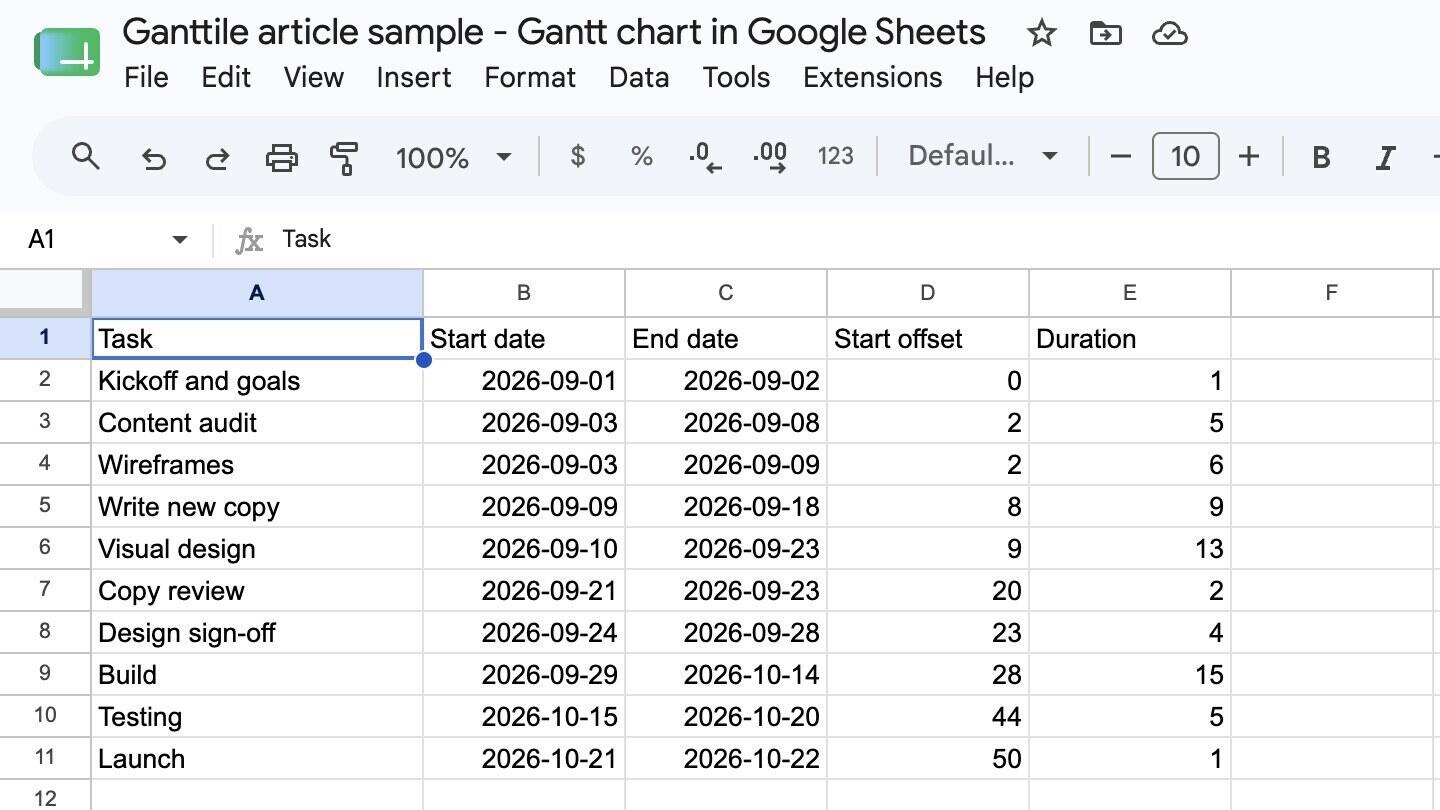
Task: Open the File menu
Action: pos(146,78)
